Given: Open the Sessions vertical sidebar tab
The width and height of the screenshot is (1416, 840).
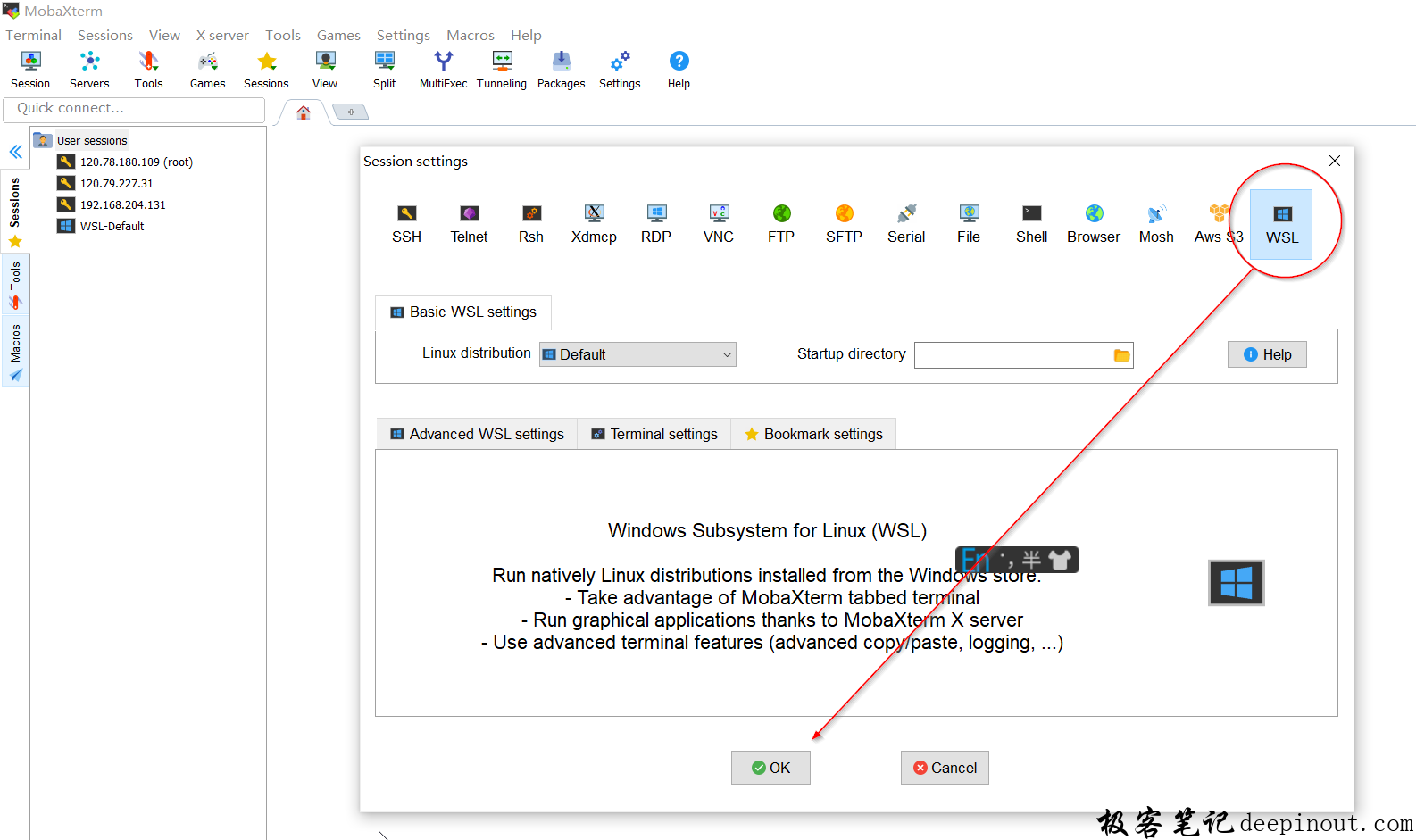Looking at the screenshot, I should (15, 212).
